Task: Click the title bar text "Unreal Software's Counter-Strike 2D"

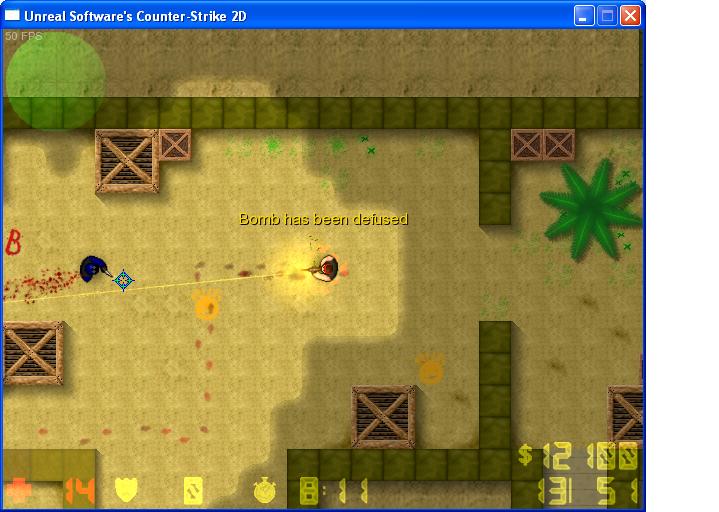Action: 135,17
